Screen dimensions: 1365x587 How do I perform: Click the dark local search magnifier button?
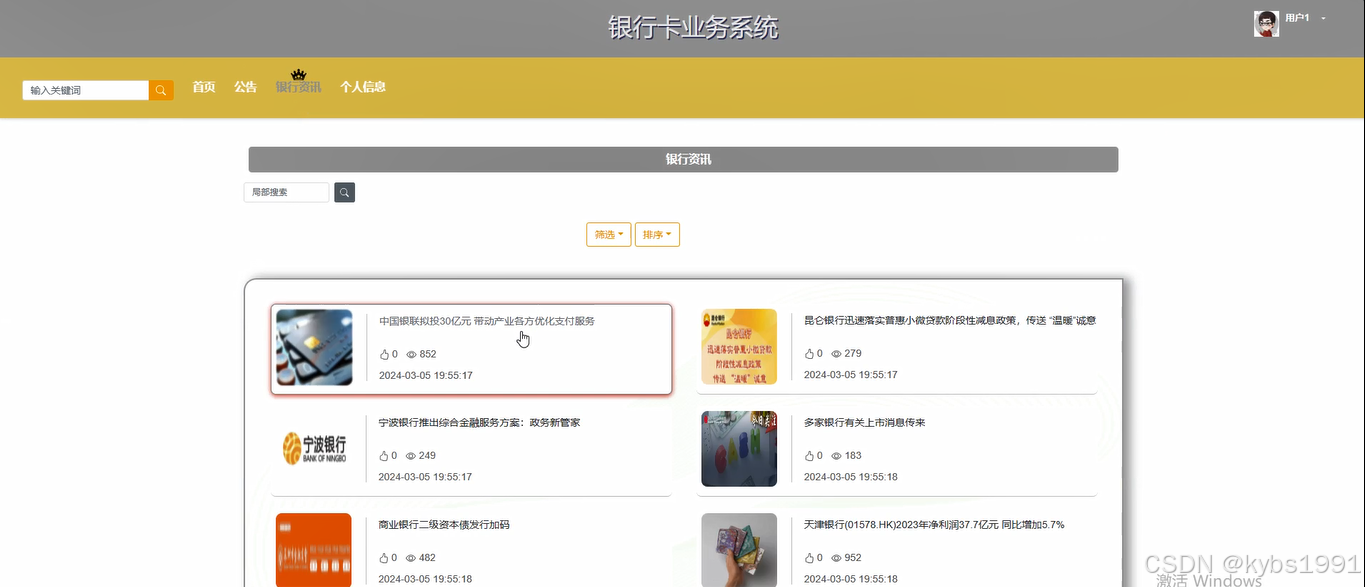tap(344, 192)
